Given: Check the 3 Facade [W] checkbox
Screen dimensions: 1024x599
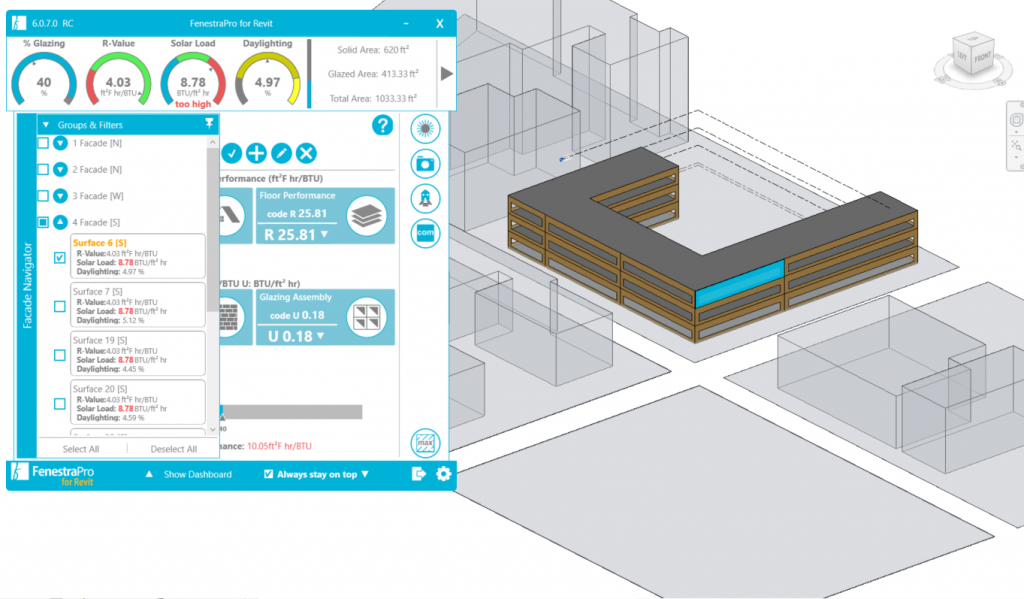Looking at the screenshot, I should 43,195.
